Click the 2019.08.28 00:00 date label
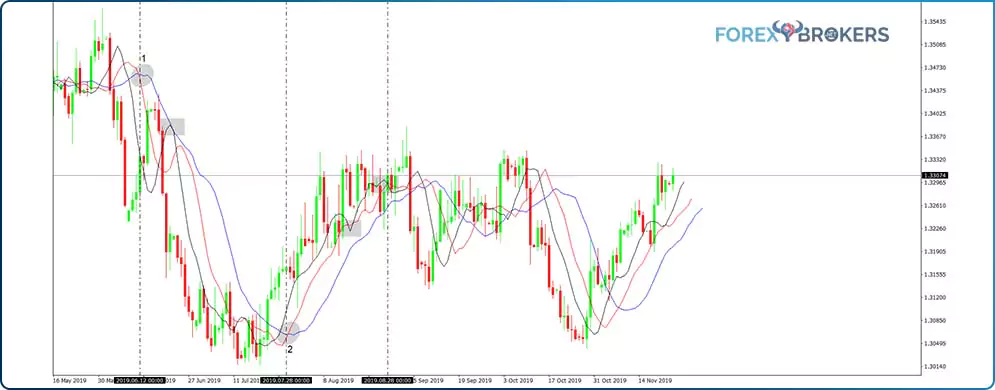Screen dimensions: 995x390 (x=388, y=381)
